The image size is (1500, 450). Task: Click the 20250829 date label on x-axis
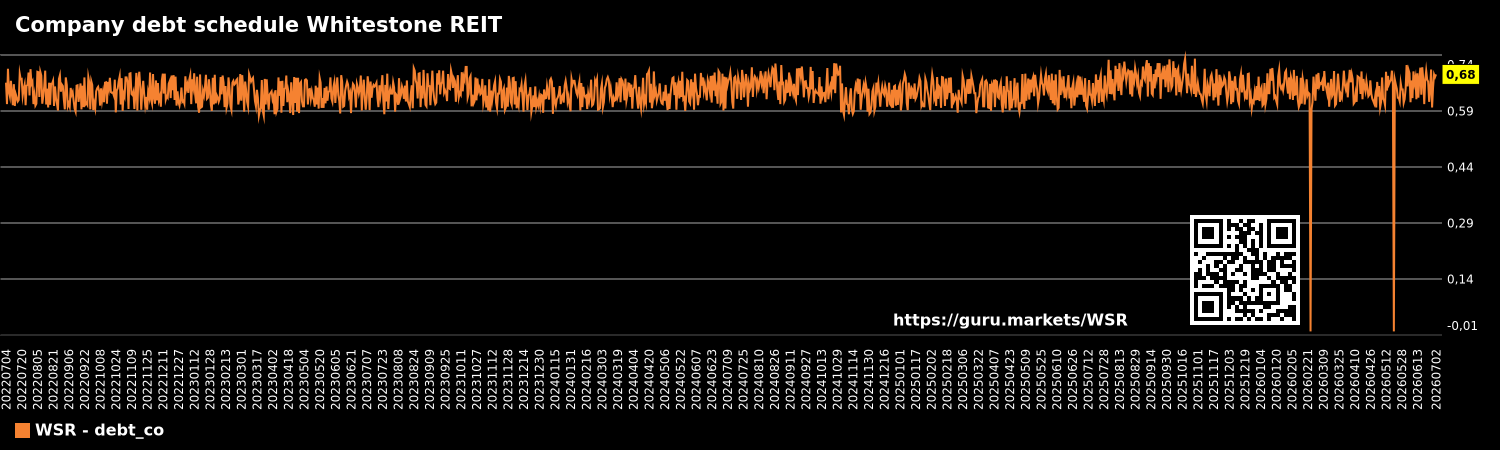pos(1137,379)
